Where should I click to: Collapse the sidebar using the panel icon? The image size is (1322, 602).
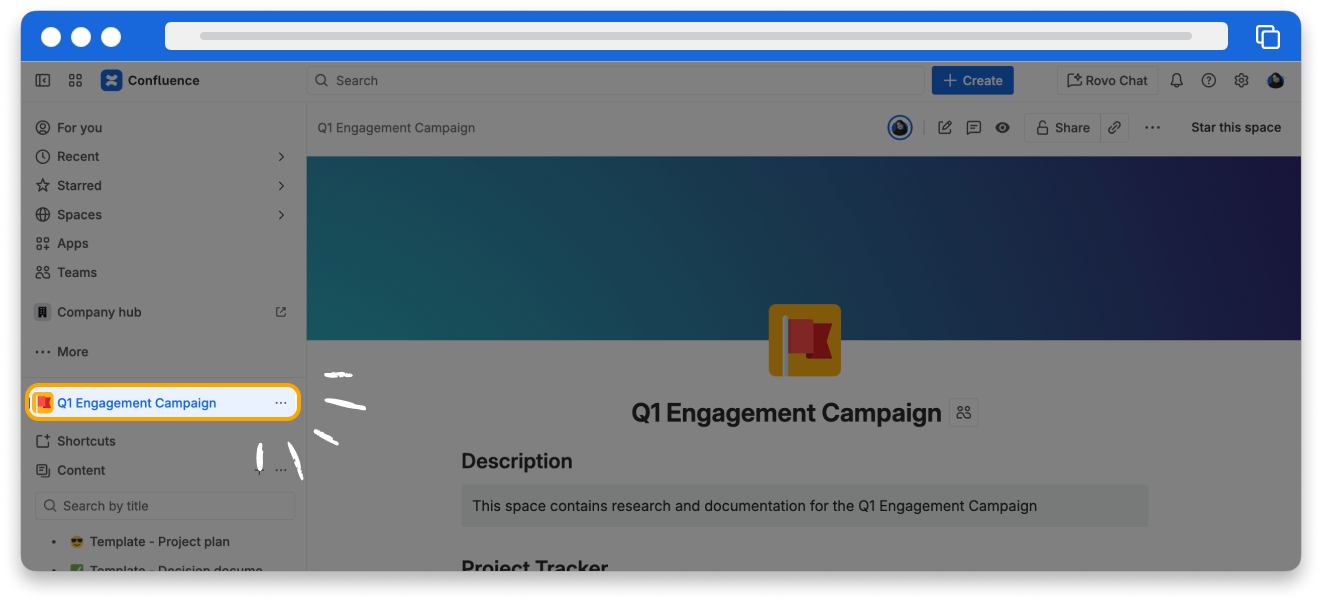[43, 81]
